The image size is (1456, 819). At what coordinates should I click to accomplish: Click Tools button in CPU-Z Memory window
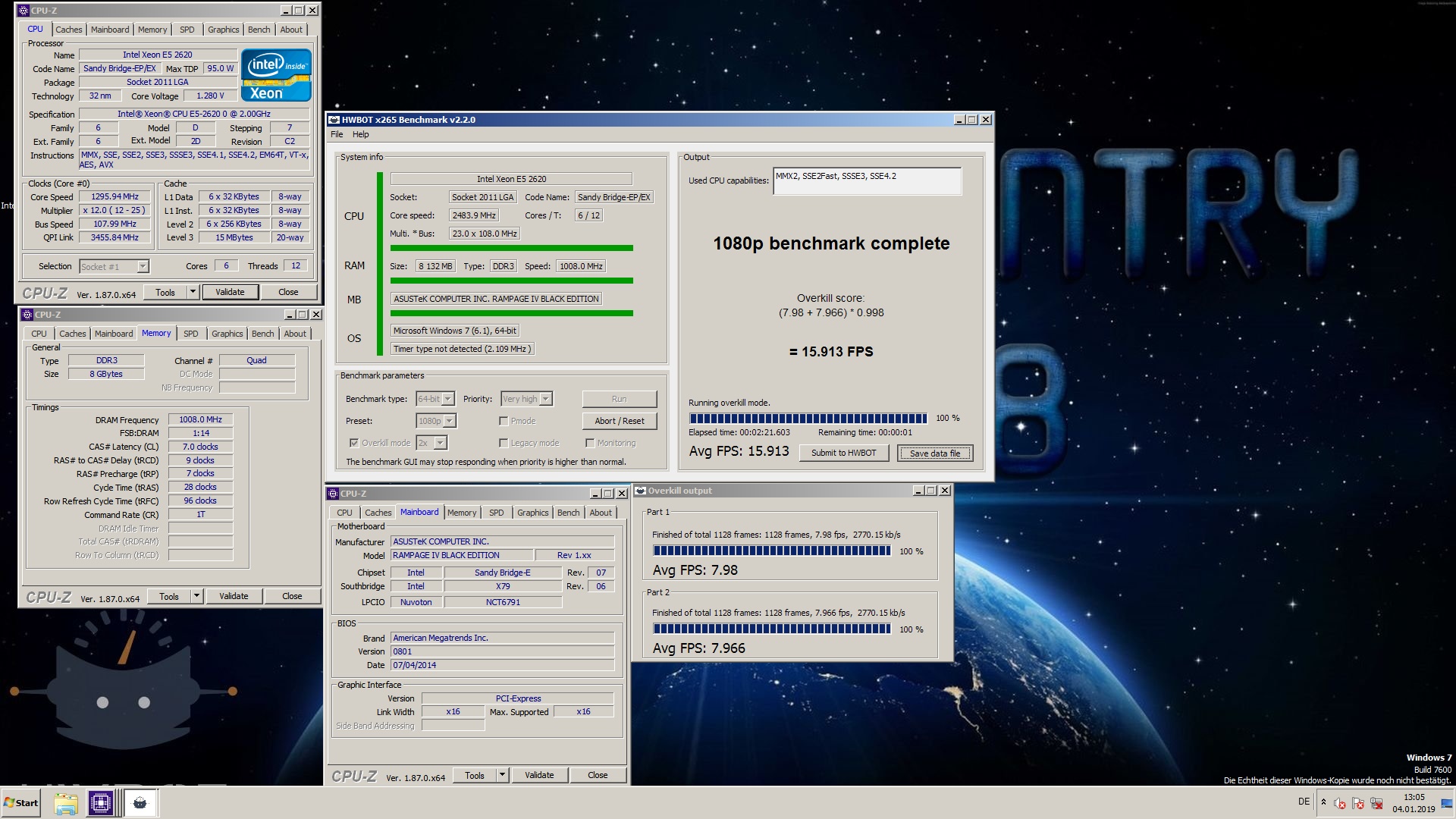[x=169, y=596]
